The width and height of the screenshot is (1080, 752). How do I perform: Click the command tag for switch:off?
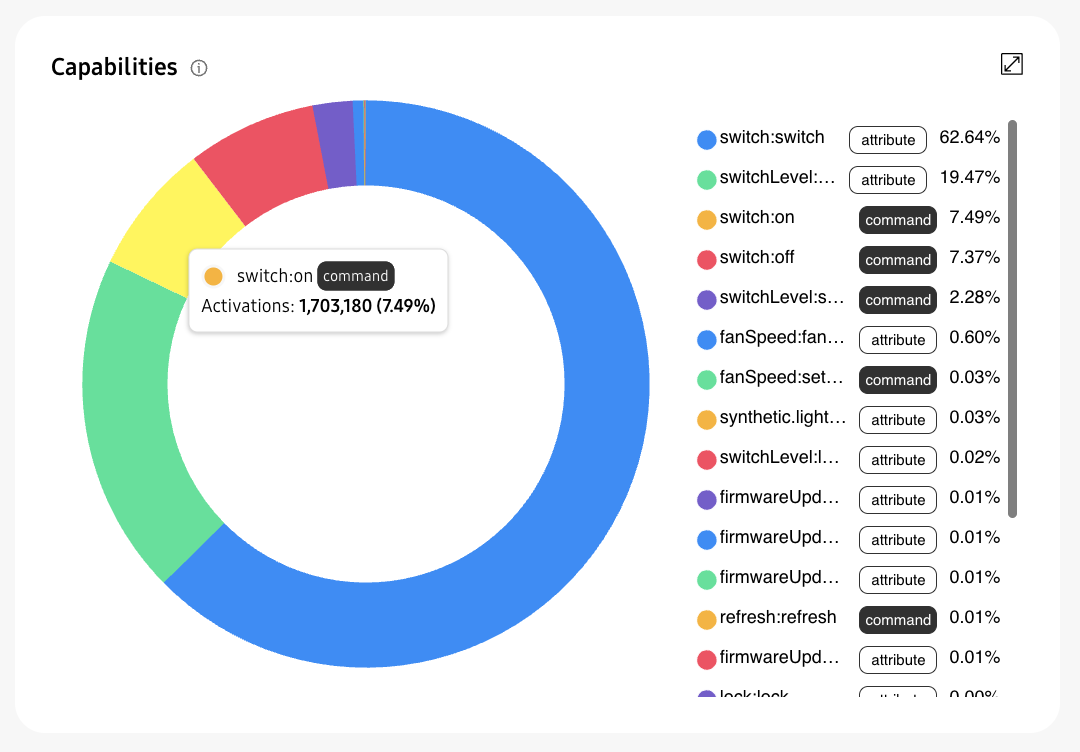point(897,260)
